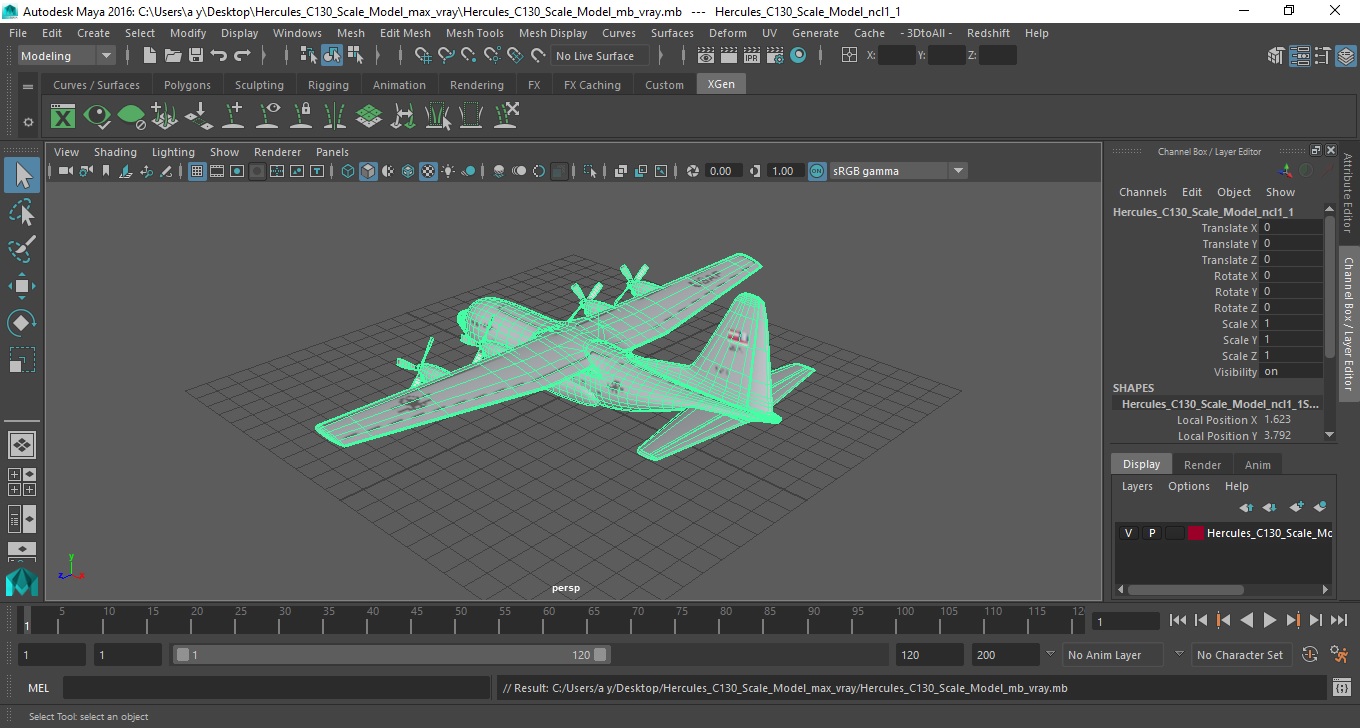Image resolution: width=1360 pixels, height=728 pixels.
Task: Activate the Lasso Select tool
Action: (22, 212)
